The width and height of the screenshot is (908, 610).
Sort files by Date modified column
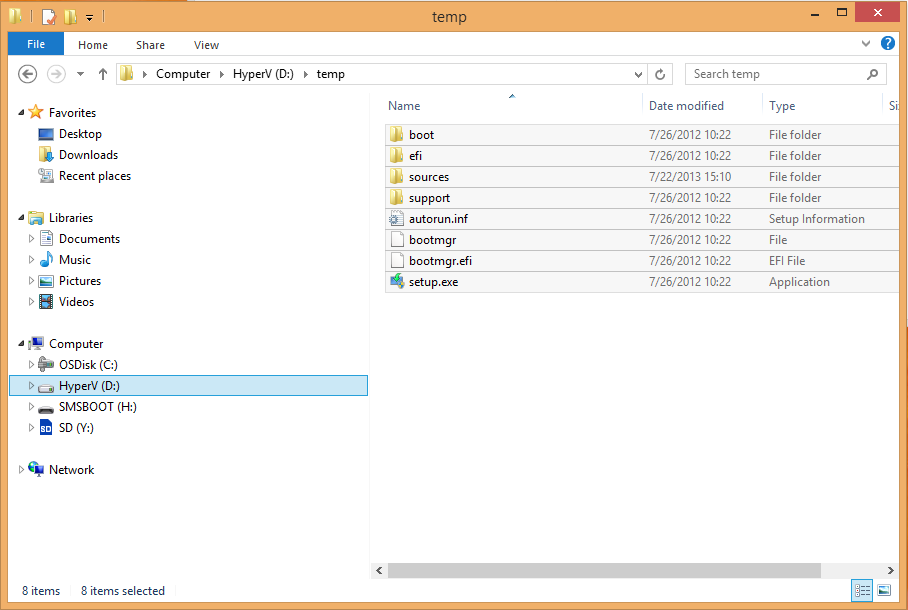686,106
